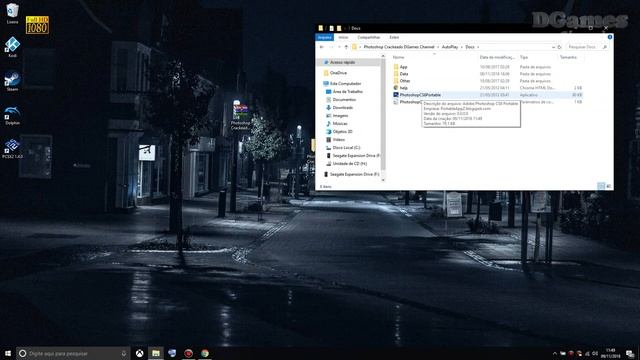Image resolution: width=640 pixels, height=360 pixels.
Task: Select the help HTML file
Action: [x=403, y=88]
